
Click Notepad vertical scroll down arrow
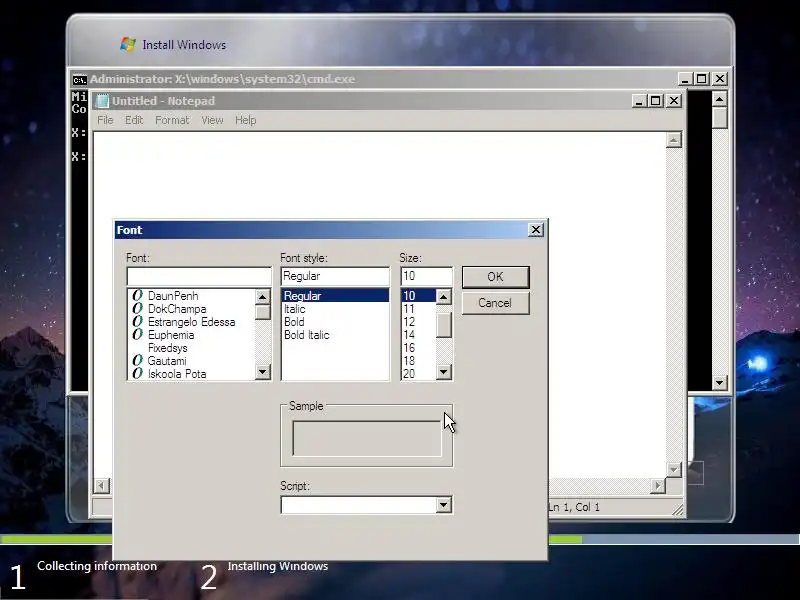point(673,470)
